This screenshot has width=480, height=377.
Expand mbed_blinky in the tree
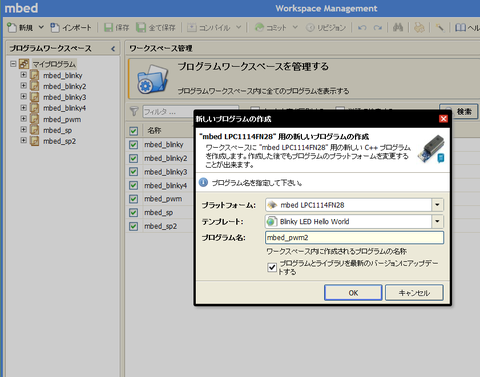(x=23, y=75)
